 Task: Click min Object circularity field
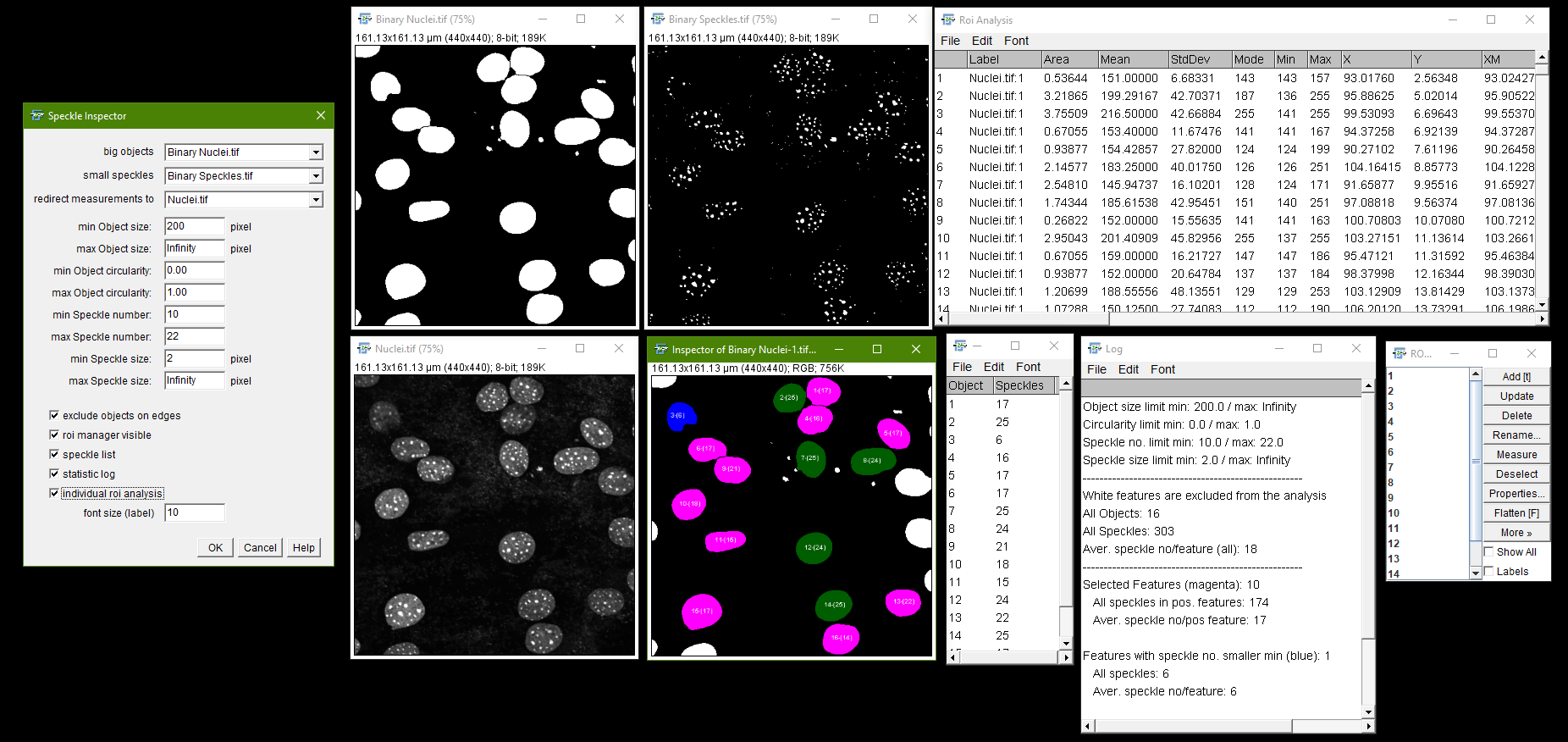(x=195, y=270)
